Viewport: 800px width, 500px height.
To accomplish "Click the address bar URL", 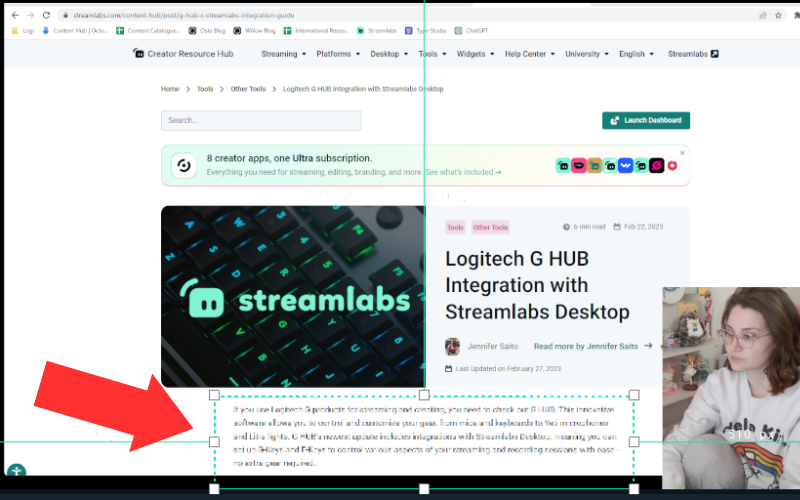I will coord(184,15).
